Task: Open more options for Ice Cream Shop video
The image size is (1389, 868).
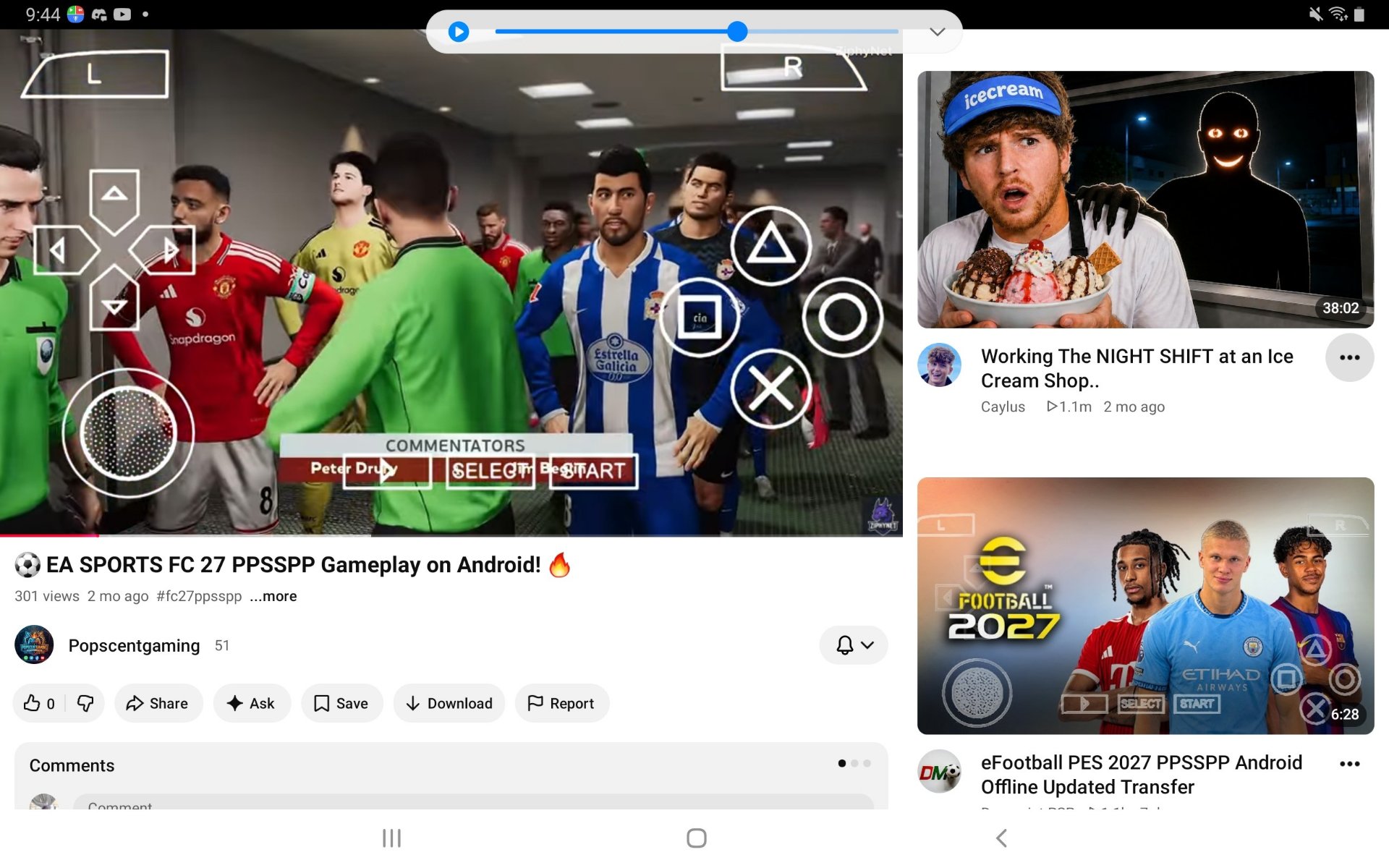Action: [x=1349, y=357]
